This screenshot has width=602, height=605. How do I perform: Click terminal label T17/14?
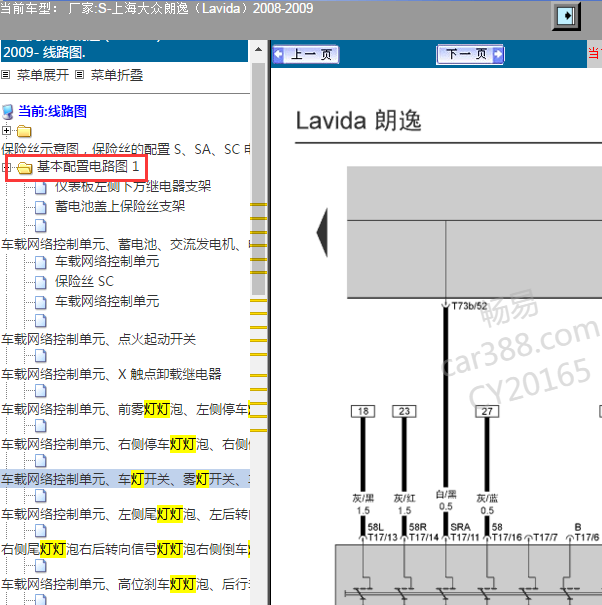pyautogui.click(x=424, y=537)
